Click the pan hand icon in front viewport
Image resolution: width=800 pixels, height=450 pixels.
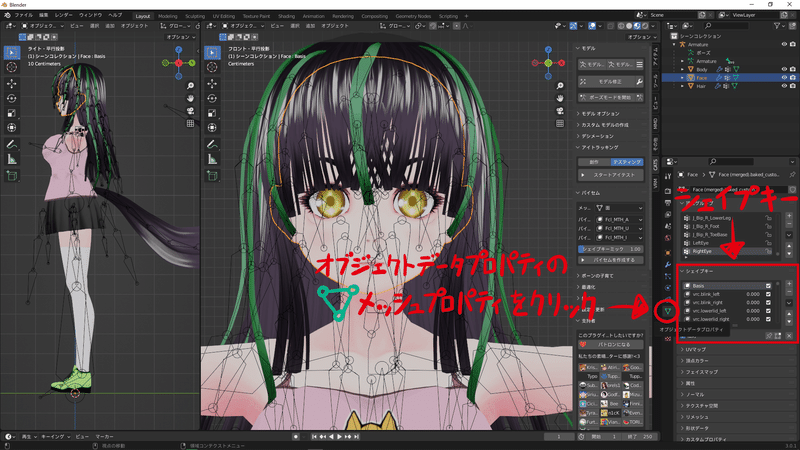click(560, 98)
